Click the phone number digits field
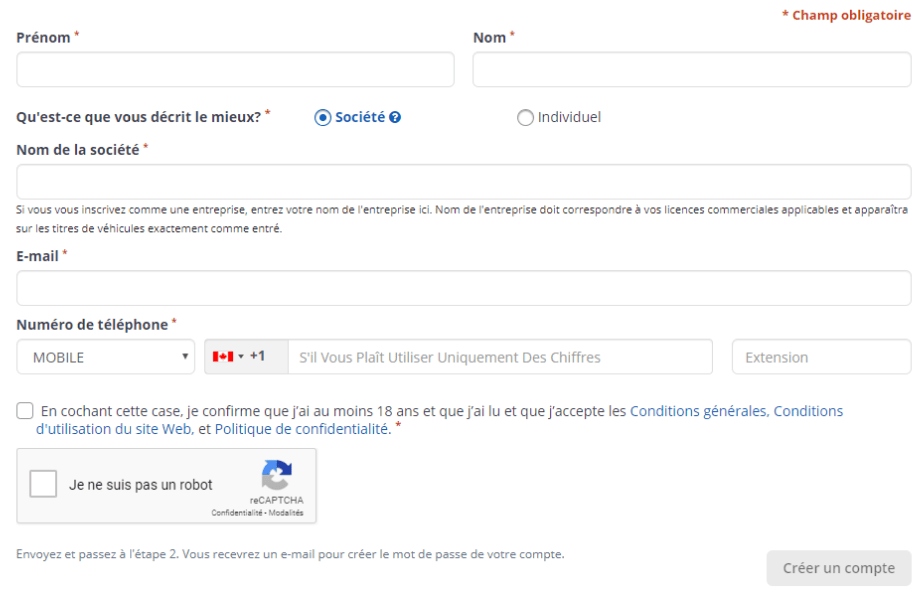The image size is (922, 594). [x=500, y=357]
